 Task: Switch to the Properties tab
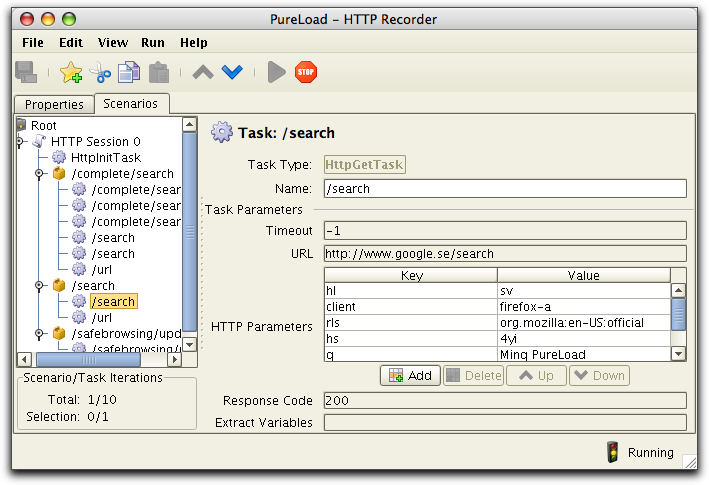[x=54, y=104]
